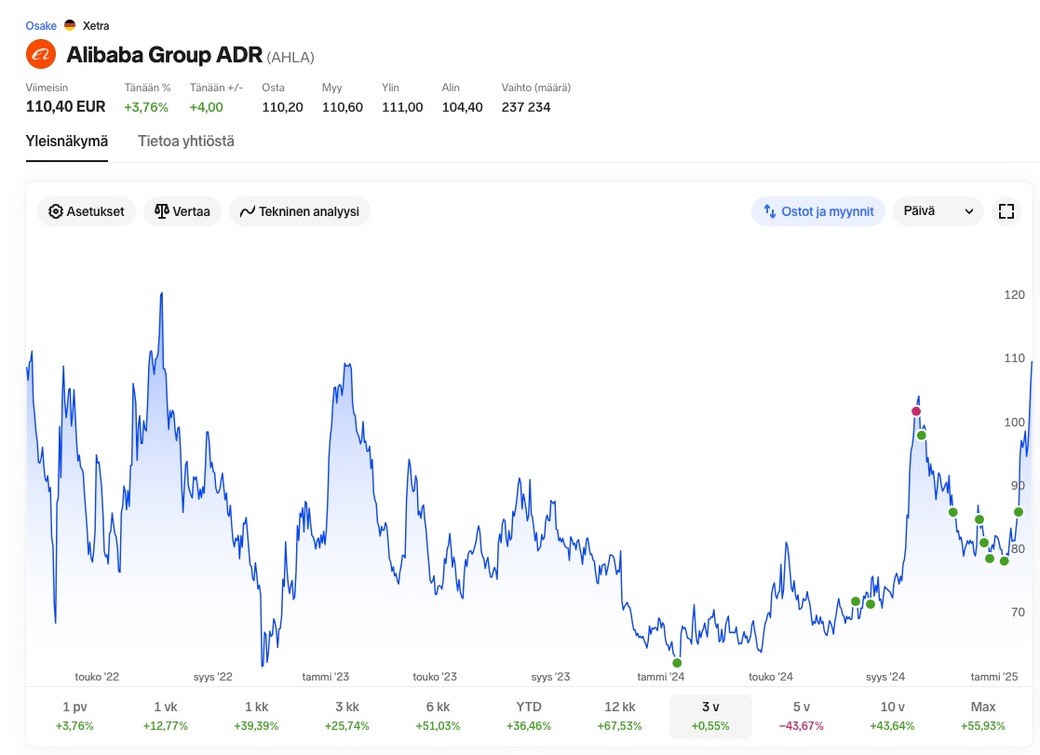Click the tammi '24 axis label
Screen dimensions: 1040x755
(x=661, y=677)
